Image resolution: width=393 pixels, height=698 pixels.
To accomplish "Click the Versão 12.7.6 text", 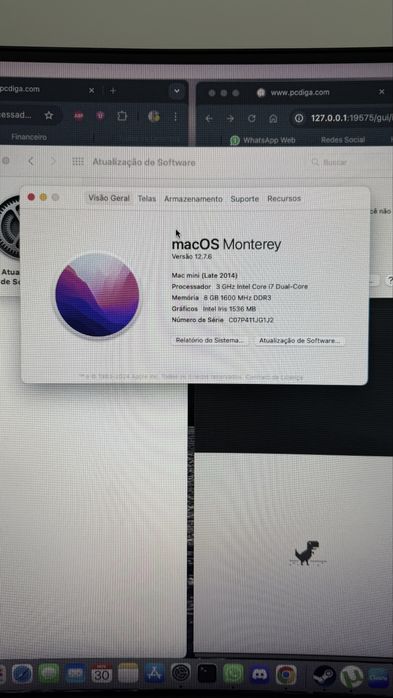I will click(x=193, y=257).
